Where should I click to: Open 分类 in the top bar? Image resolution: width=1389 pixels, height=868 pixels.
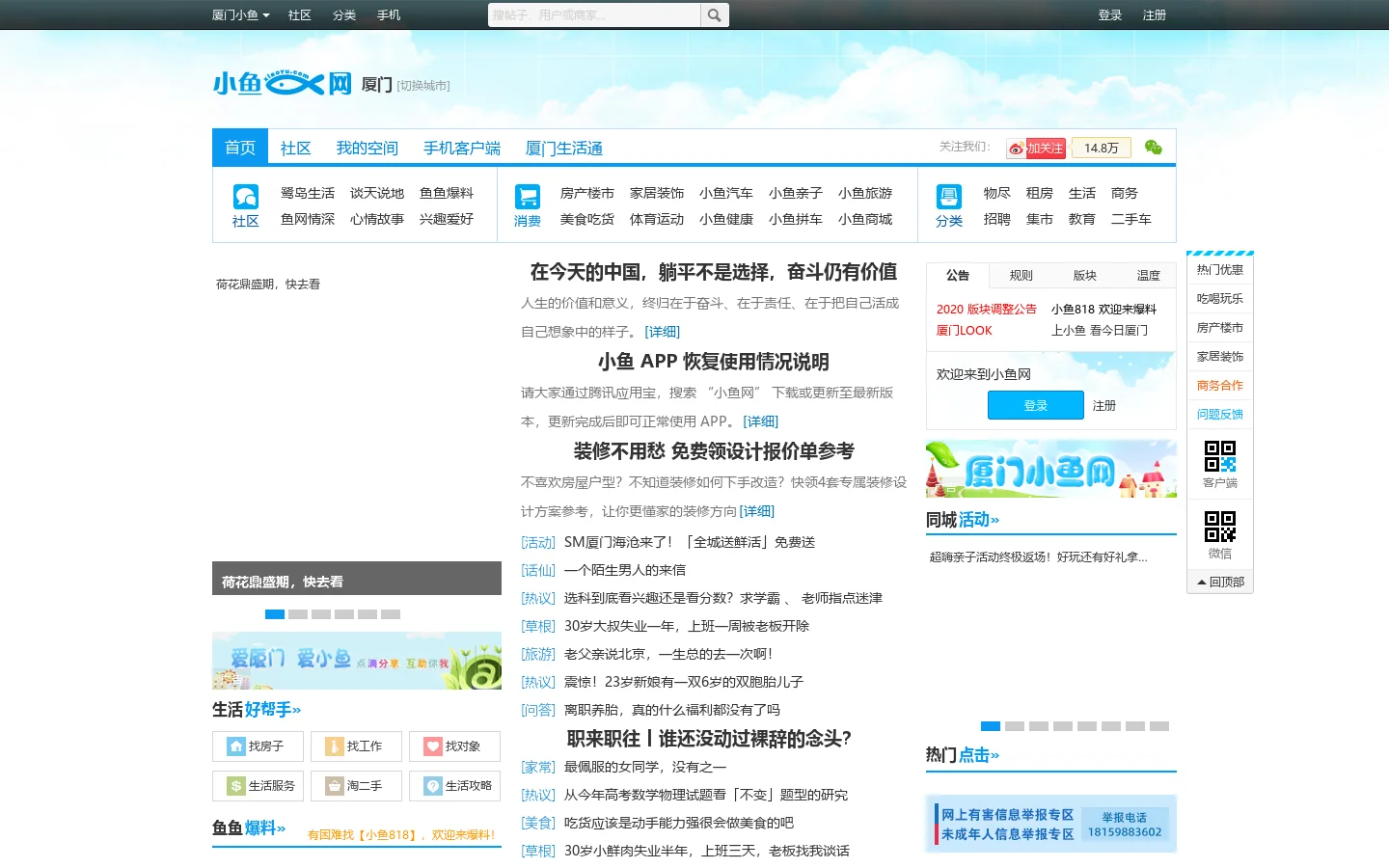click(x=344, y=15)
